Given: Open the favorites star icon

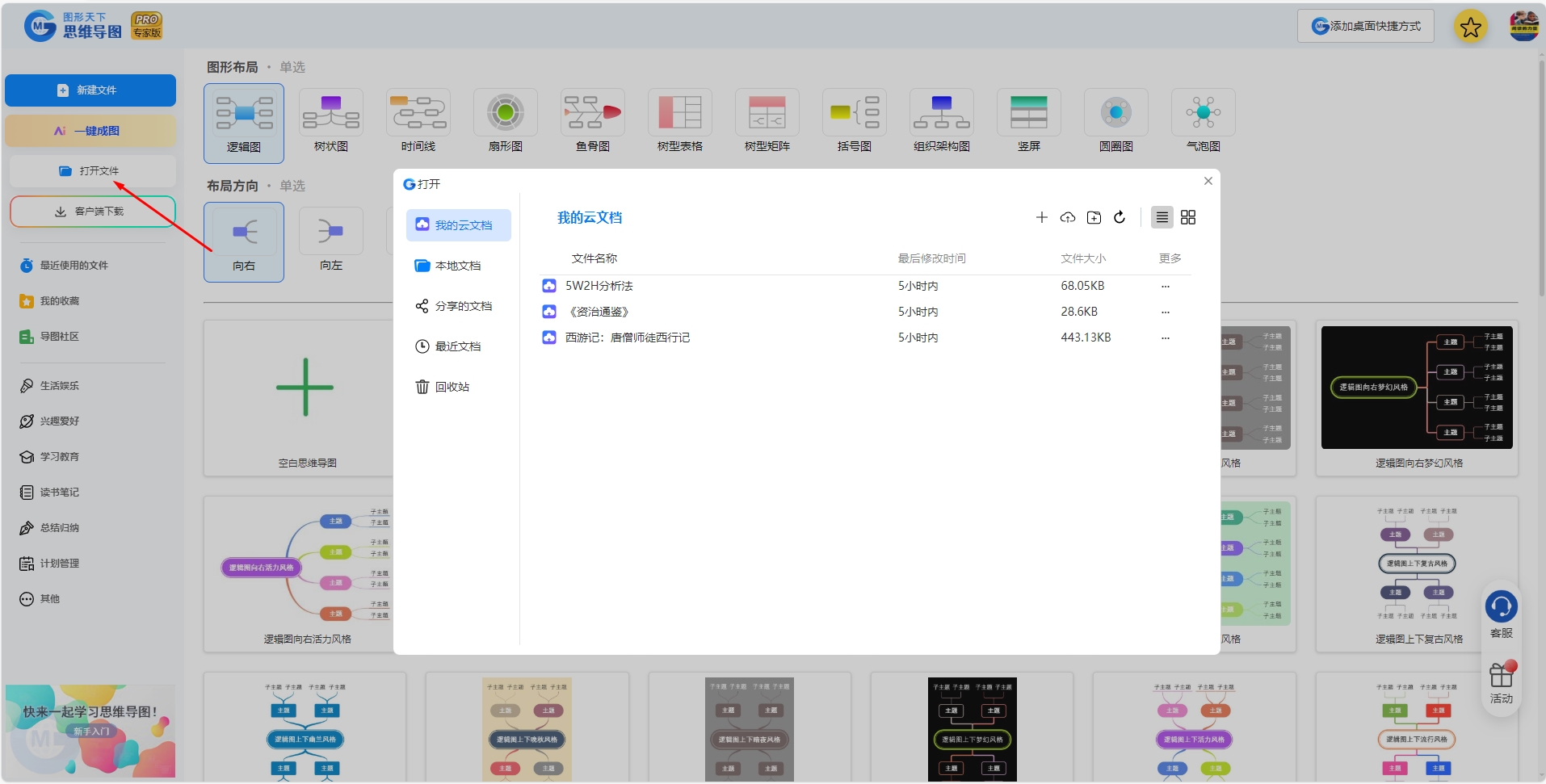Looking at the screenshot, I should (1471, 27).
